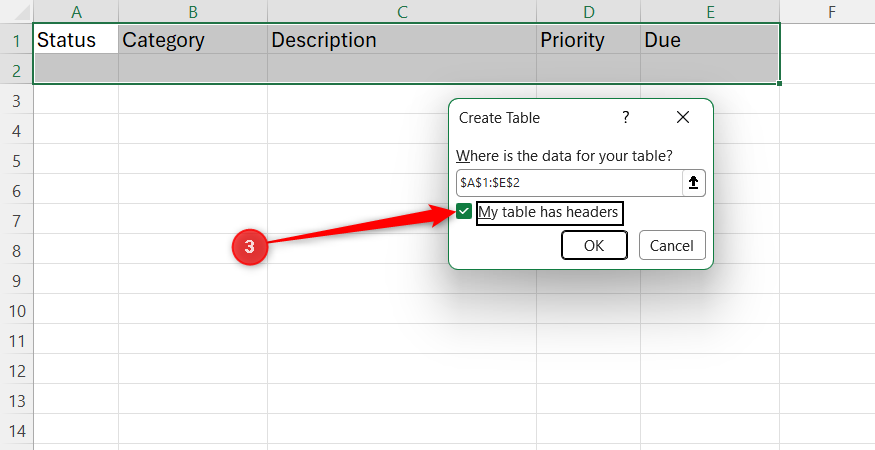Select column B header
This screenshot has height=450, width=875.
click(193, 11)
